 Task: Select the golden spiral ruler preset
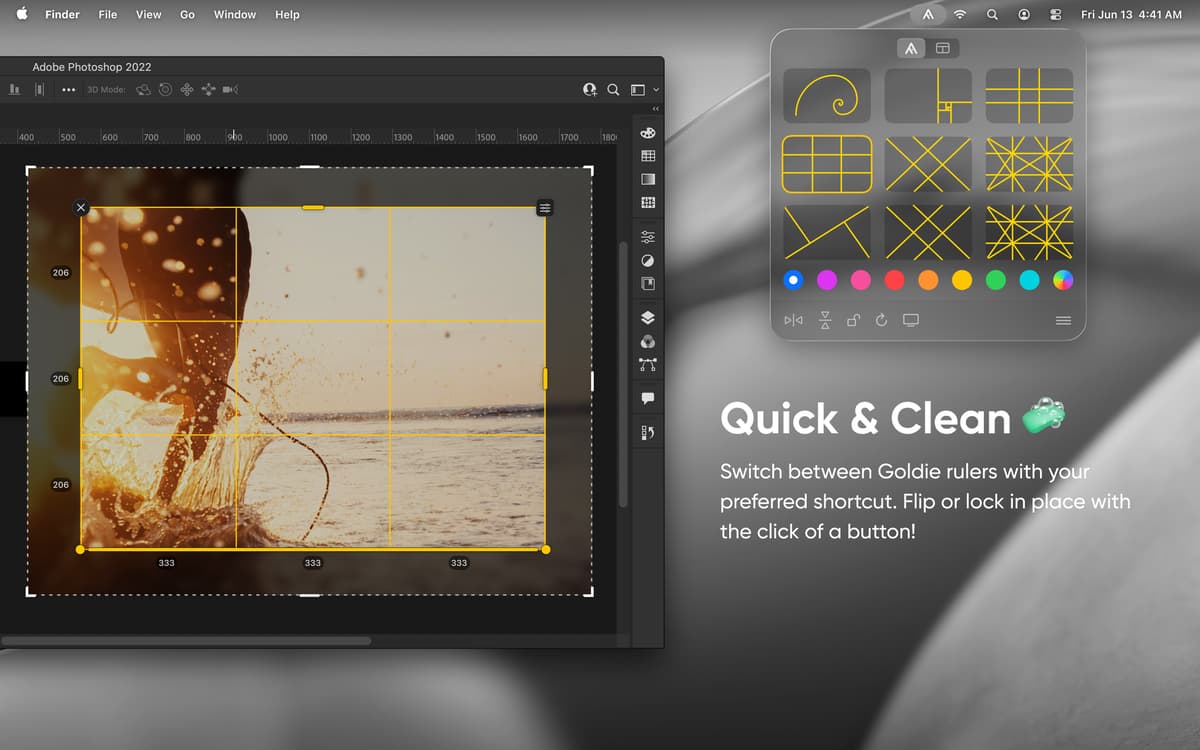point(827,95)
